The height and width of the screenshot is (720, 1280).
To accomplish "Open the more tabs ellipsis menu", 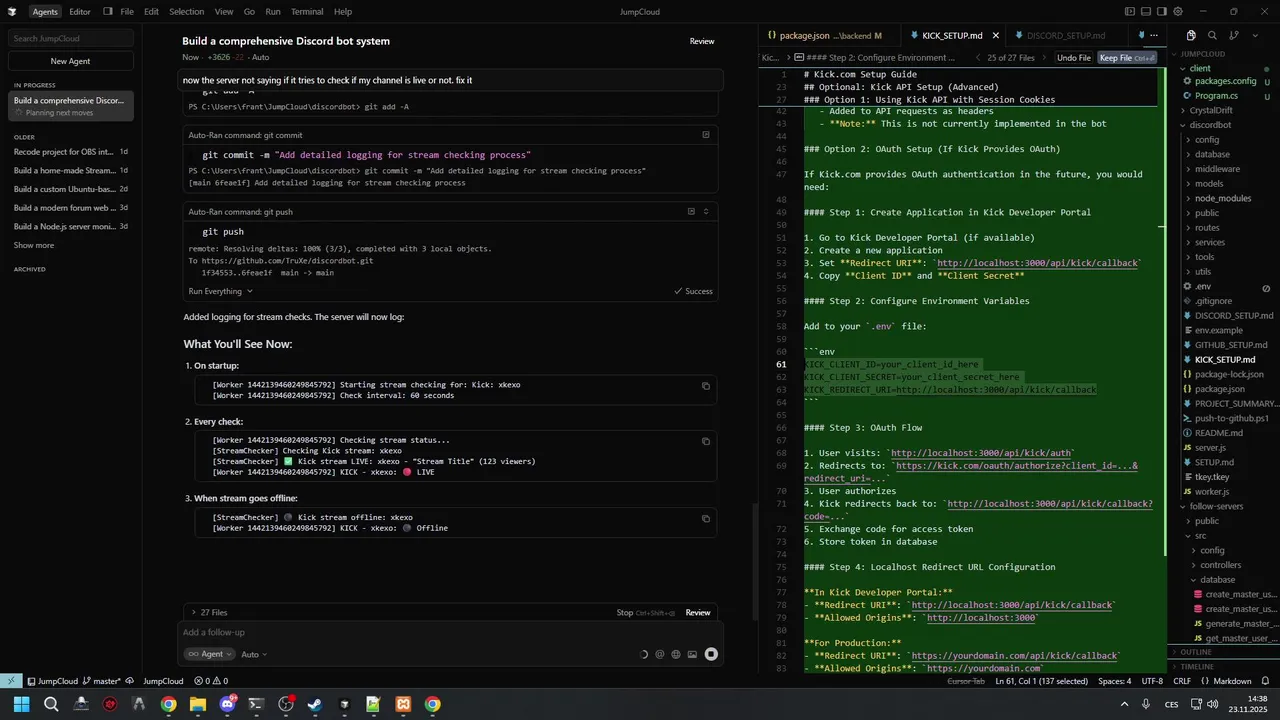I will pos(1154,35).
